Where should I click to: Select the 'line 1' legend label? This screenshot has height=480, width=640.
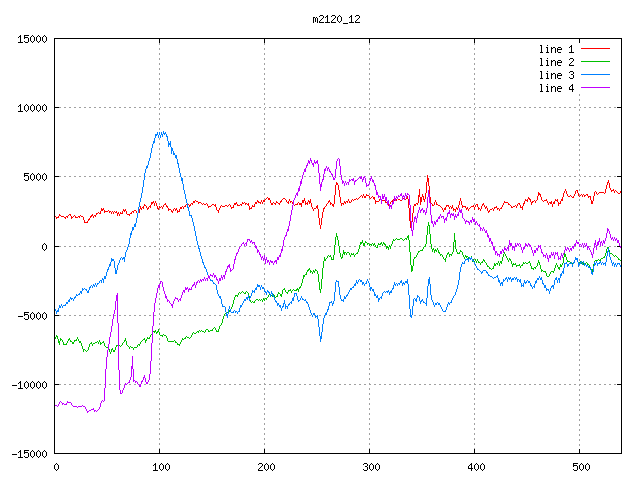pyautogui.click(x=556, y=49)
